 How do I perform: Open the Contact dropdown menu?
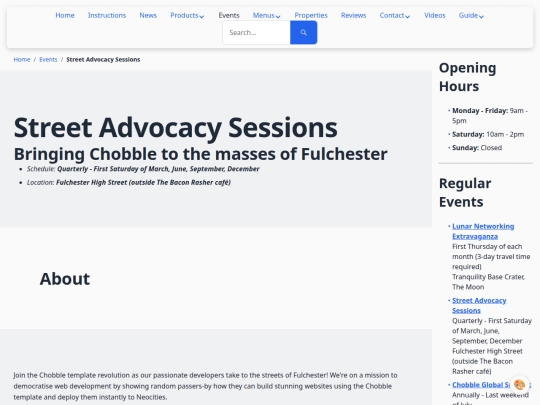395,15
